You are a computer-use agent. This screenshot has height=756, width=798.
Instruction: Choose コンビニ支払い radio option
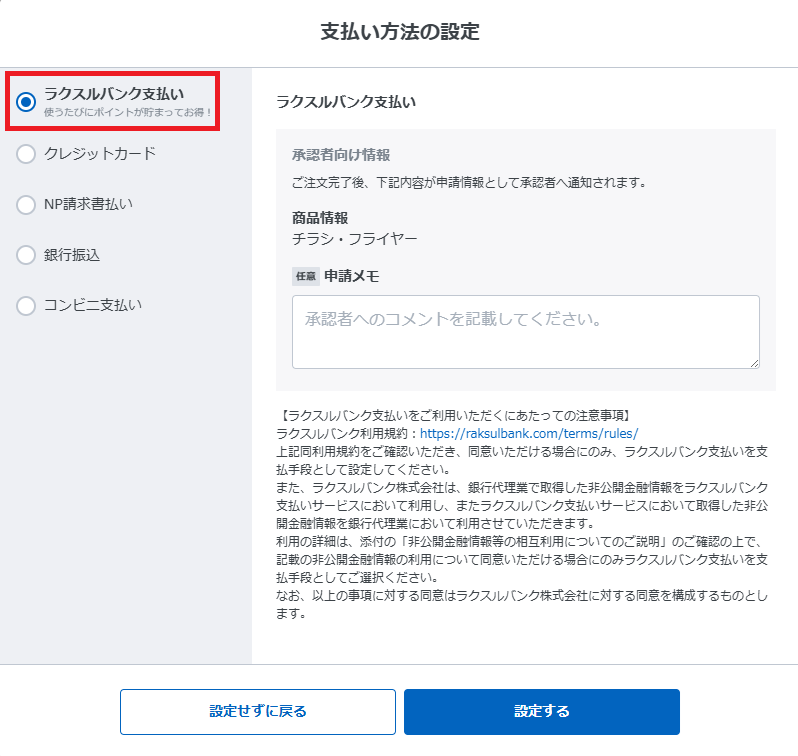tap(26, 306)
